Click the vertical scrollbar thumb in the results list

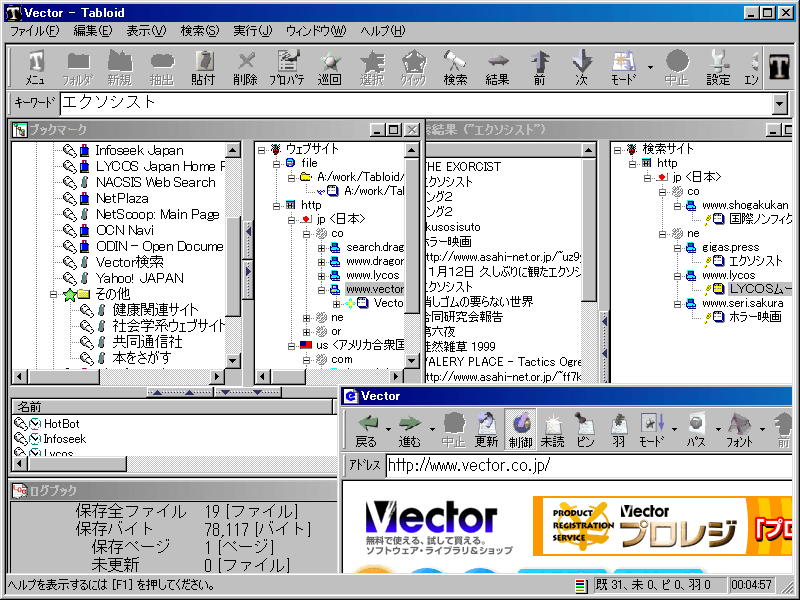[x=588, y=229]
